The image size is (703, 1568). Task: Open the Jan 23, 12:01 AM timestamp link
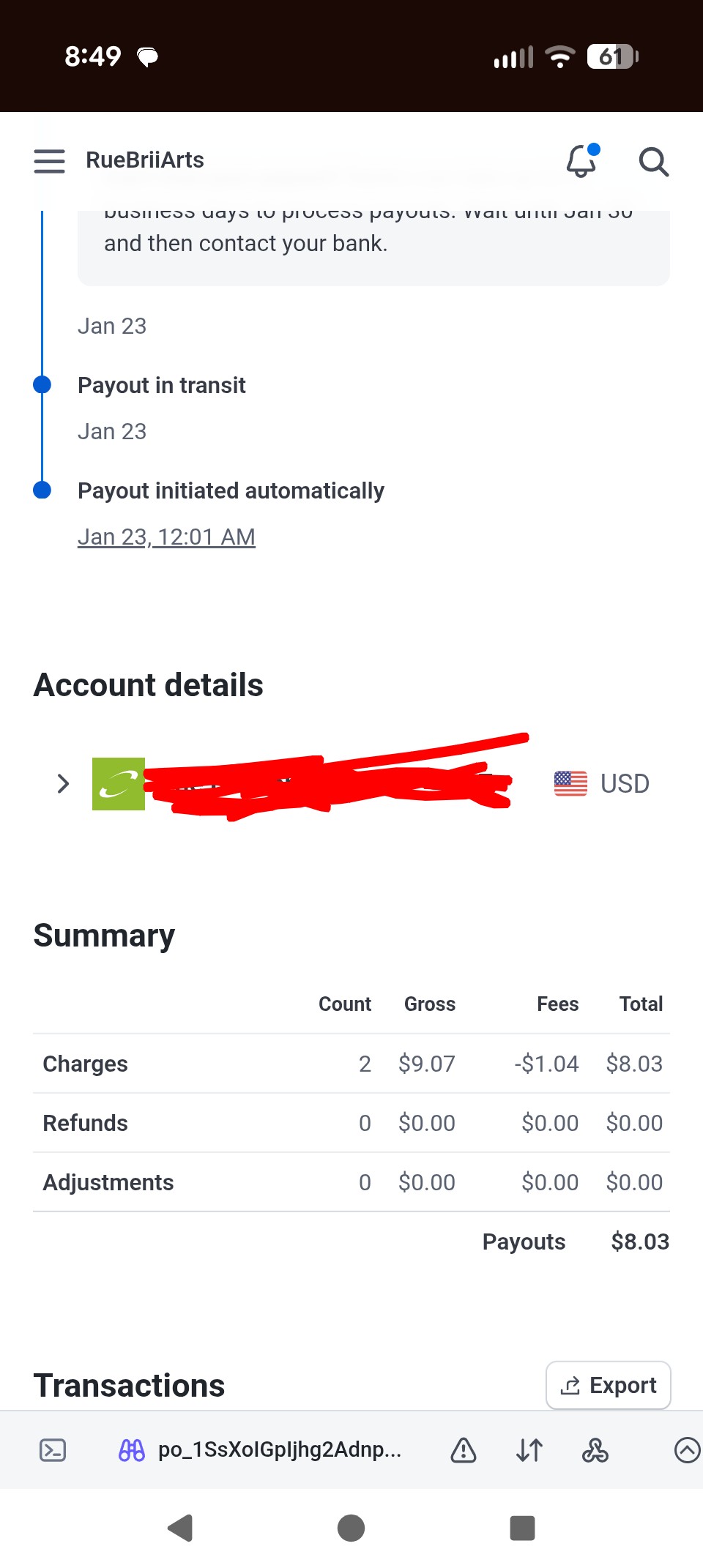coord(166,537)
